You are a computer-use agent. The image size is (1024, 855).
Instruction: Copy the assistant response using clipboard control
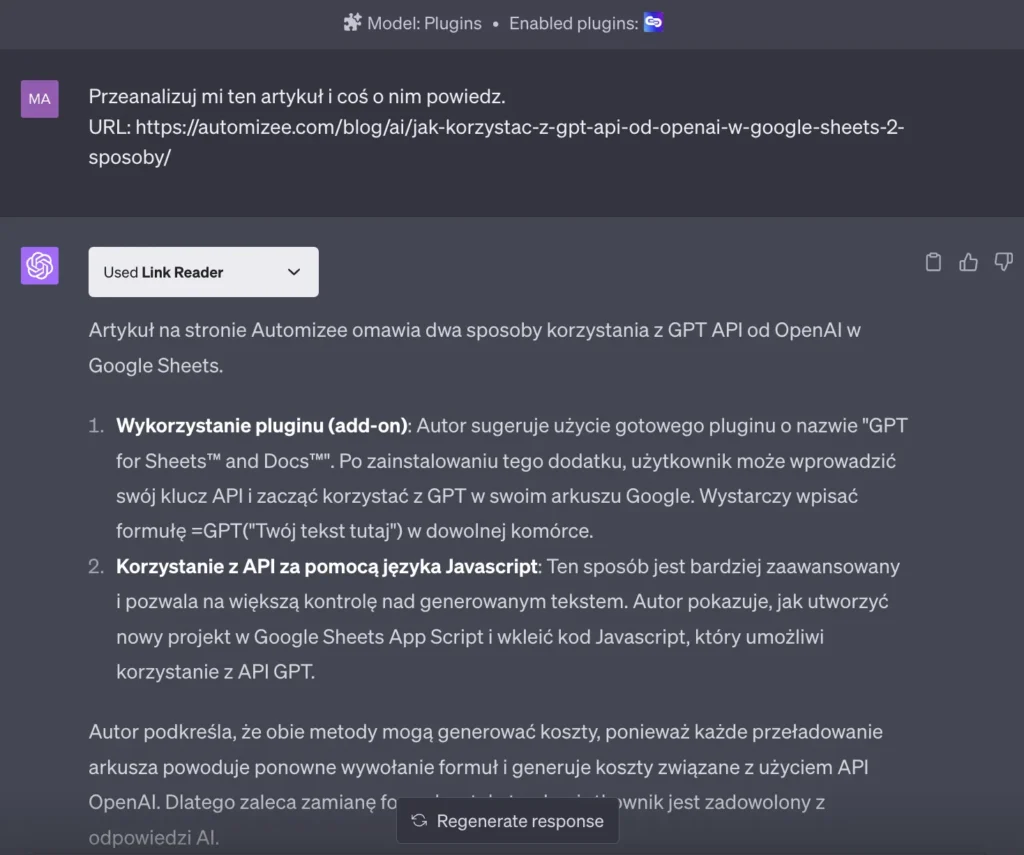coord(933,261)
